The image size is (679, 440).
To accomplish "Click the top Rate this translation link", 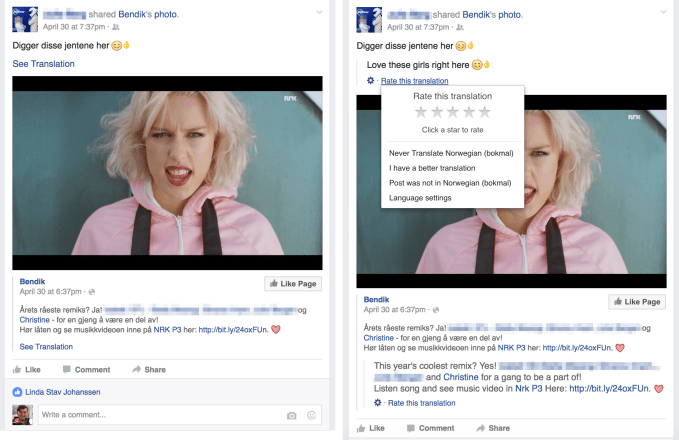I will point(414,81).
